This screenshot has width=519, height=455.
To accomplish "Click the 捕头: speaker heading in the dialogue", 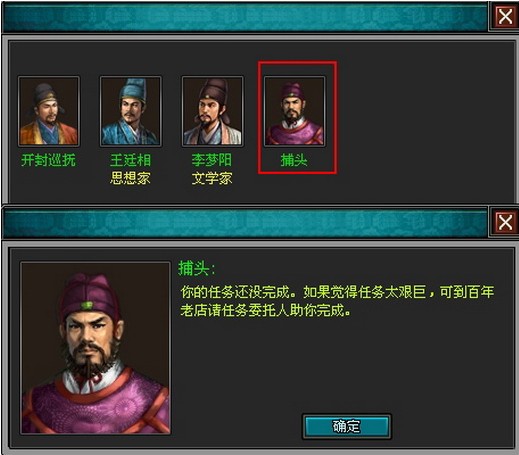I will 197,268.
